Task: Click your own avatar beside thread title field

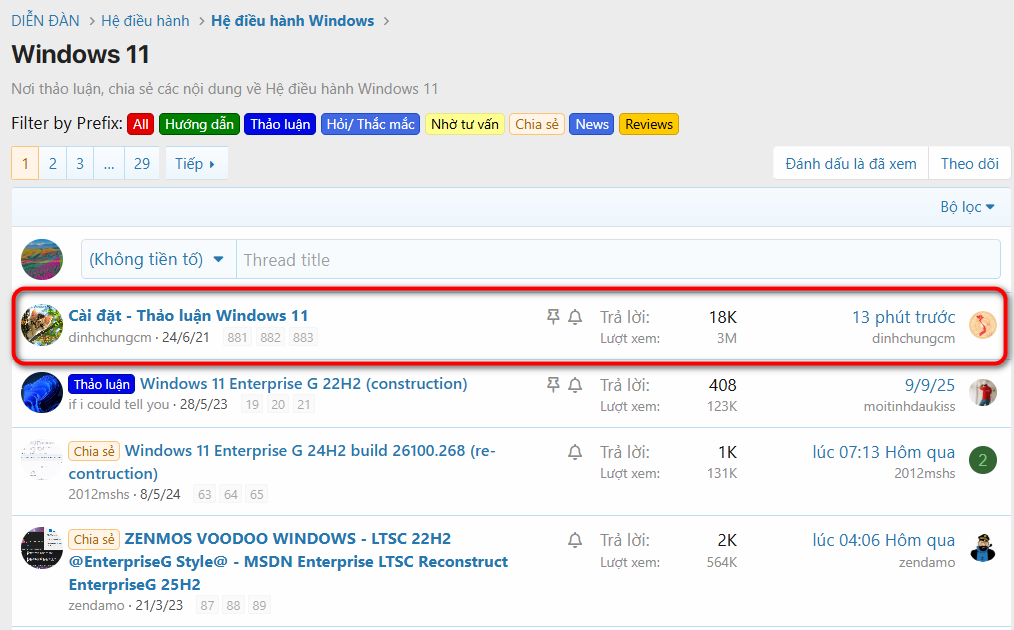Action: click(42, 259)
